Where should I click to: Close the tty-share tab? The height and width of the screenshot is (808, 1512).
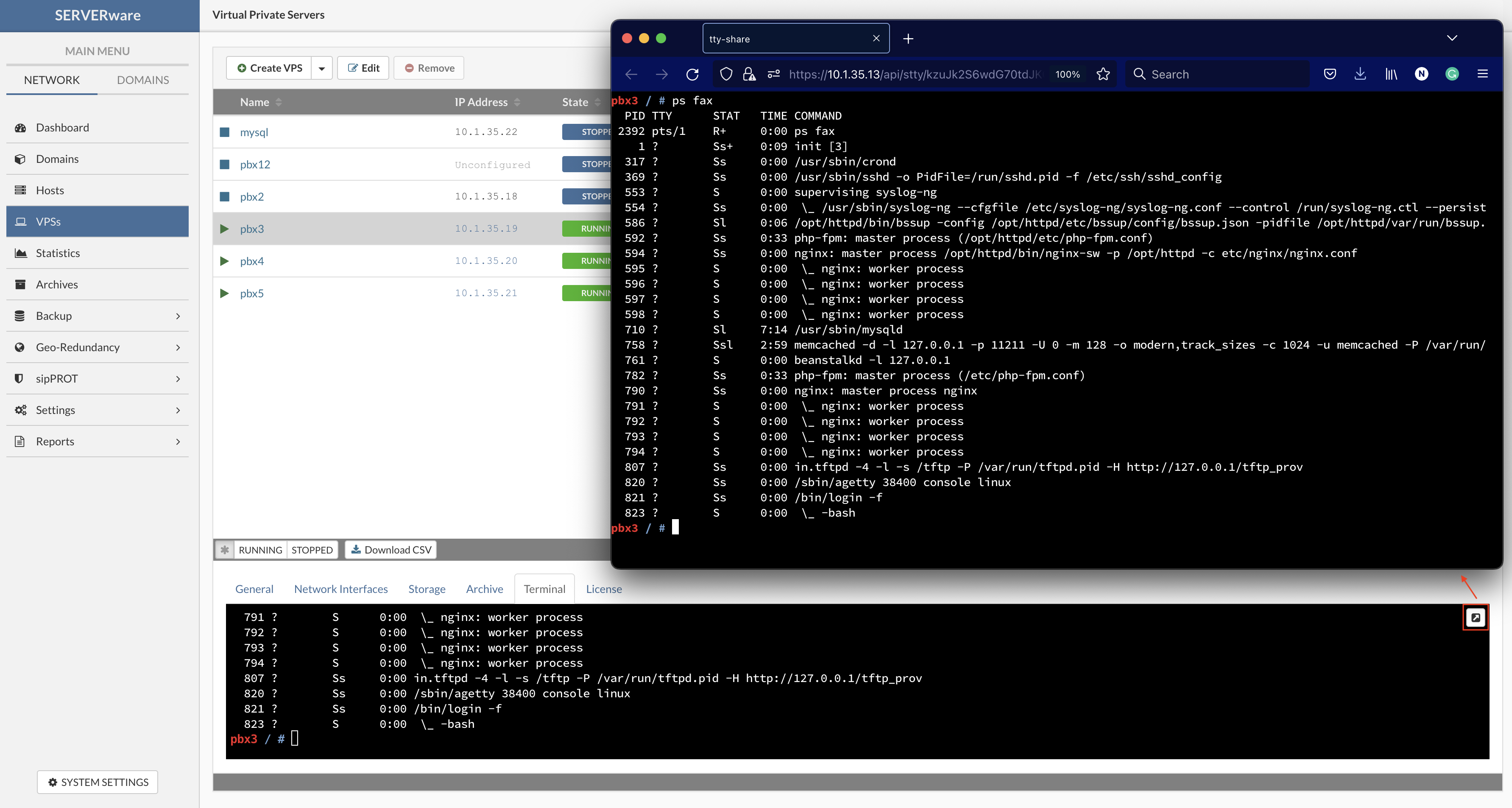(x=876, y=38)
